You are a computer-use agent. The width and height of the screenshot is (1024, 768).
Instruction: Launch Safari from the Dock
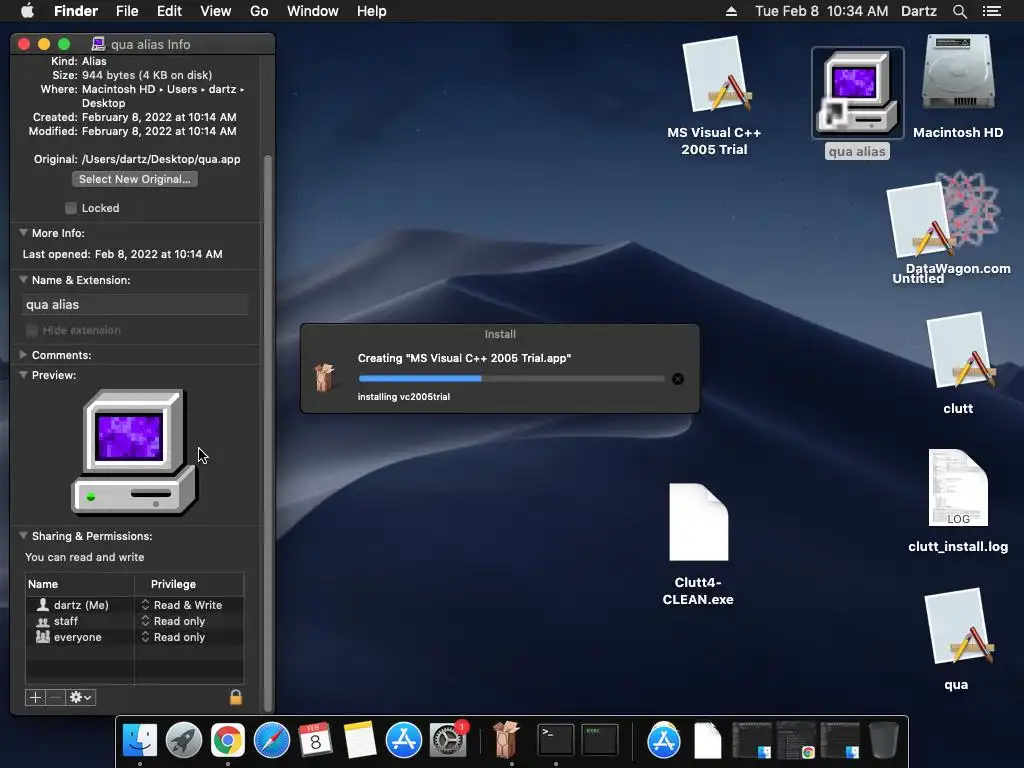coord(272,740)
